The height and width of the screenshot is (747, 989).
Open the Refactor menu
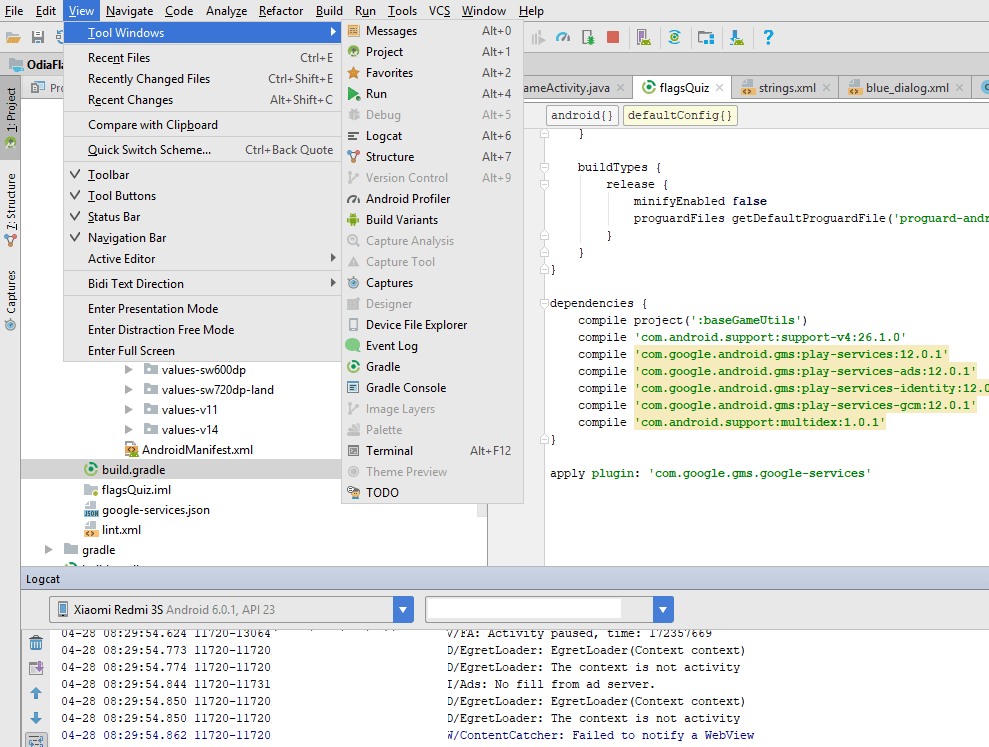[281, 11]
